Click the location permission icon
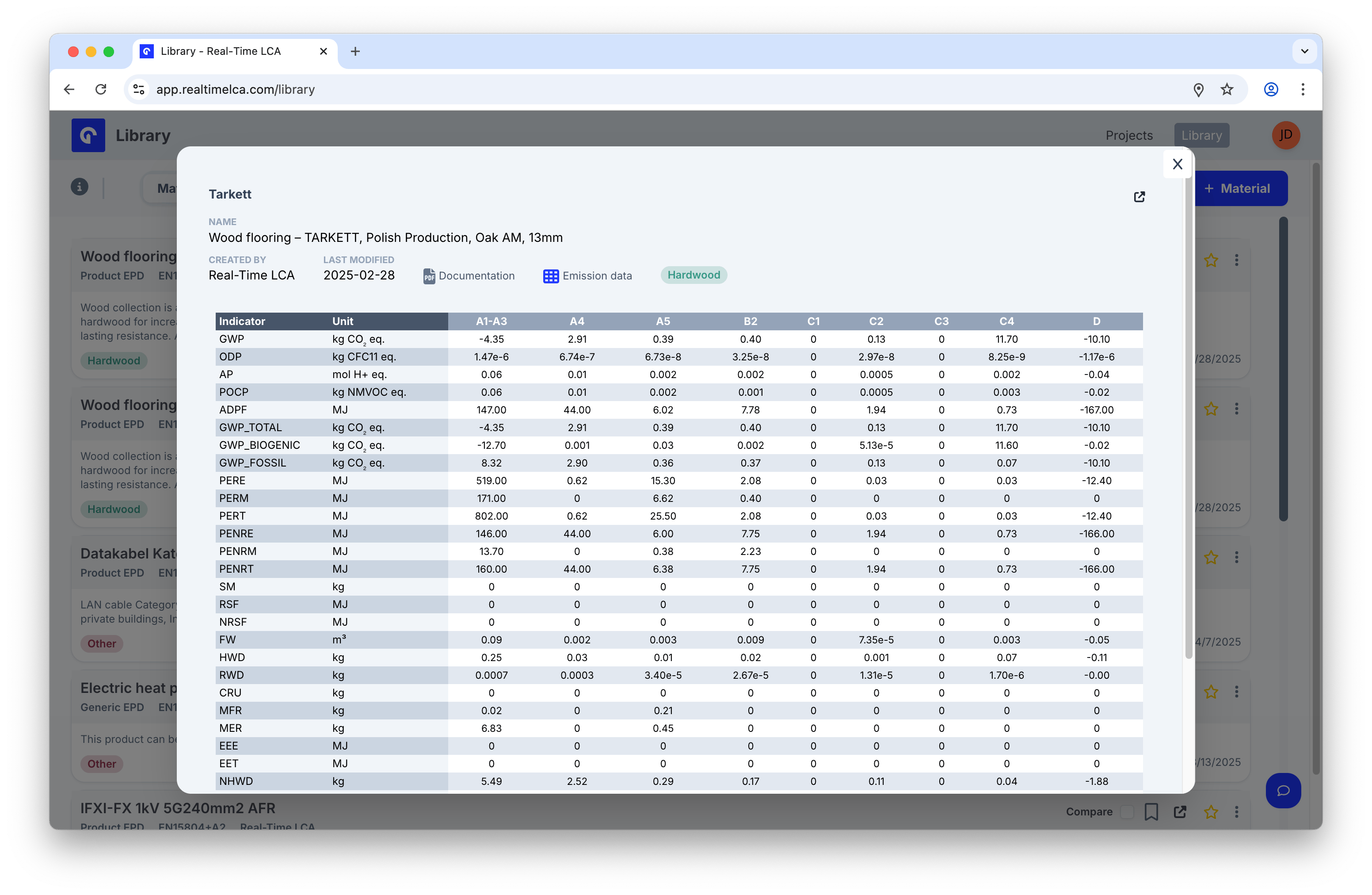 1198,89
